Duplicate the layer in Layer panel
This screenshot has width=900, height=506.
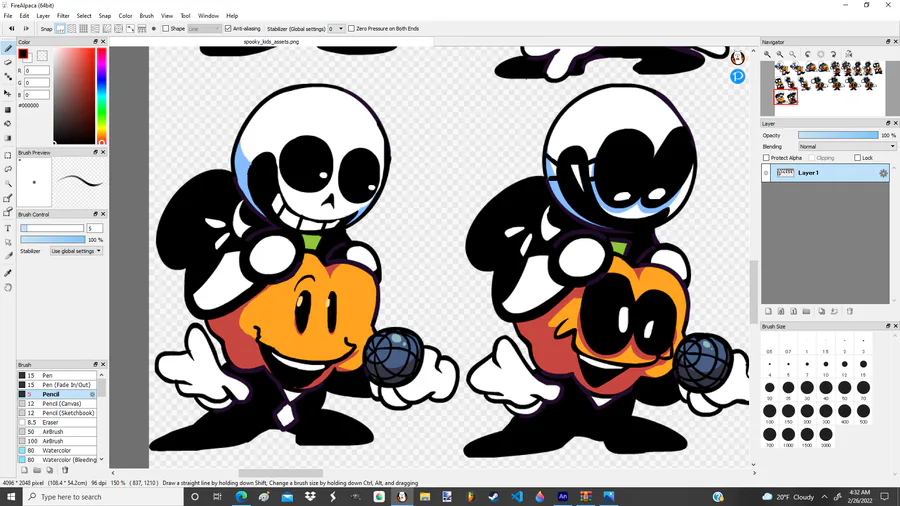coord(821,312)
